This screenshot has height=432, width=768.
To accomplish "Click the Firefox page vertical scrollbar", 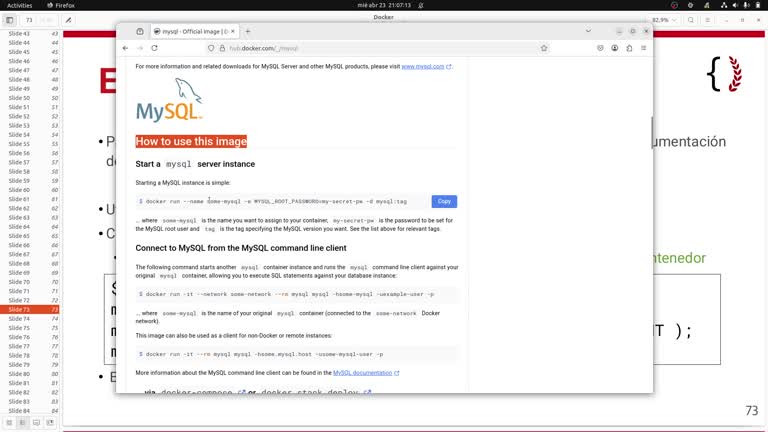I will point(651,132).
